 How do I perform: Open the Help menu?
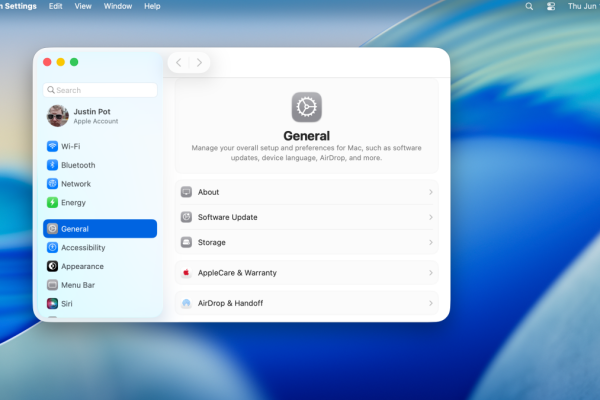152,7
